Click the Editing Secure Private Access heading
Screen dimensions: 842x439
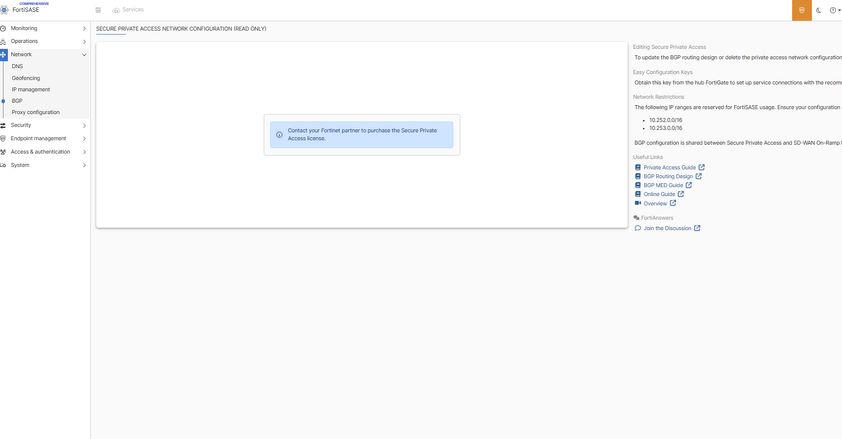(670, 47)
